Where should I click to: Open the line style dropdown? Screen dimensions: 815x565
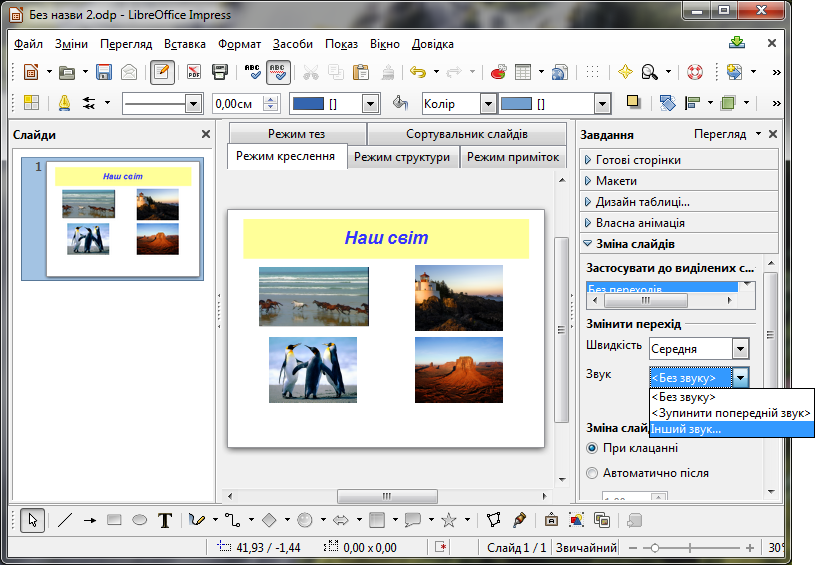pyautogui.click(x=193, y=104)
